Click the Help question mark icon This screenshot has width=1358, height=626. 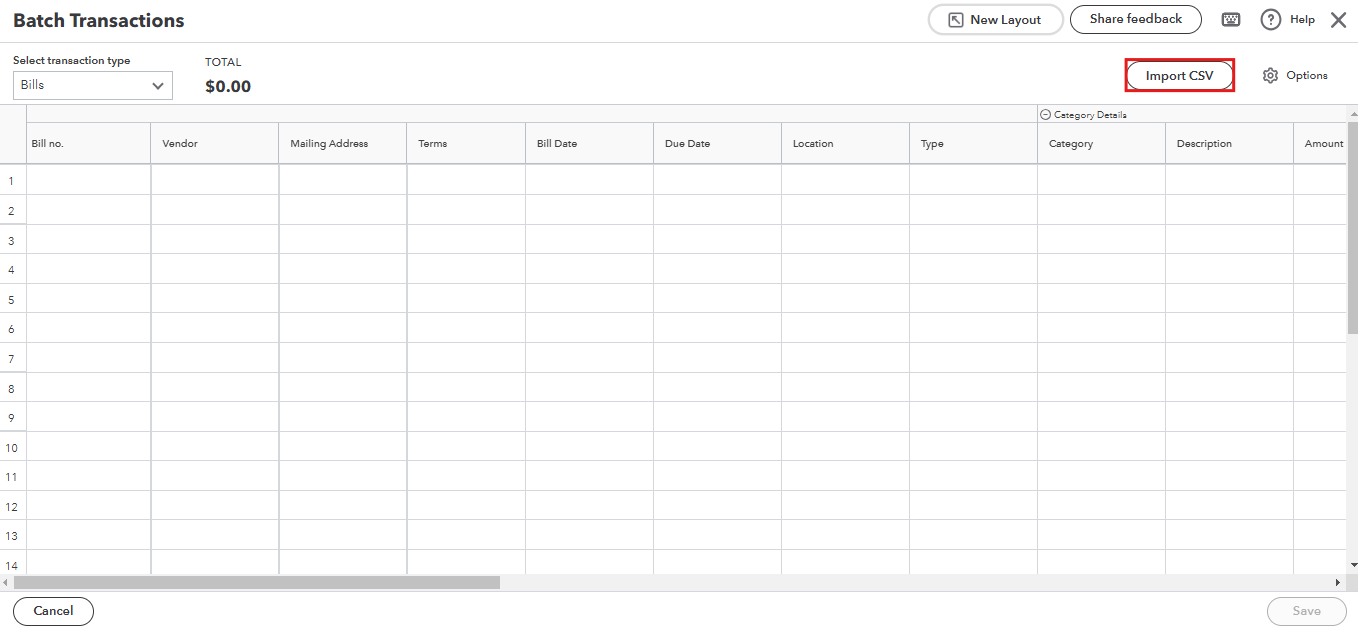[1271, 19]
